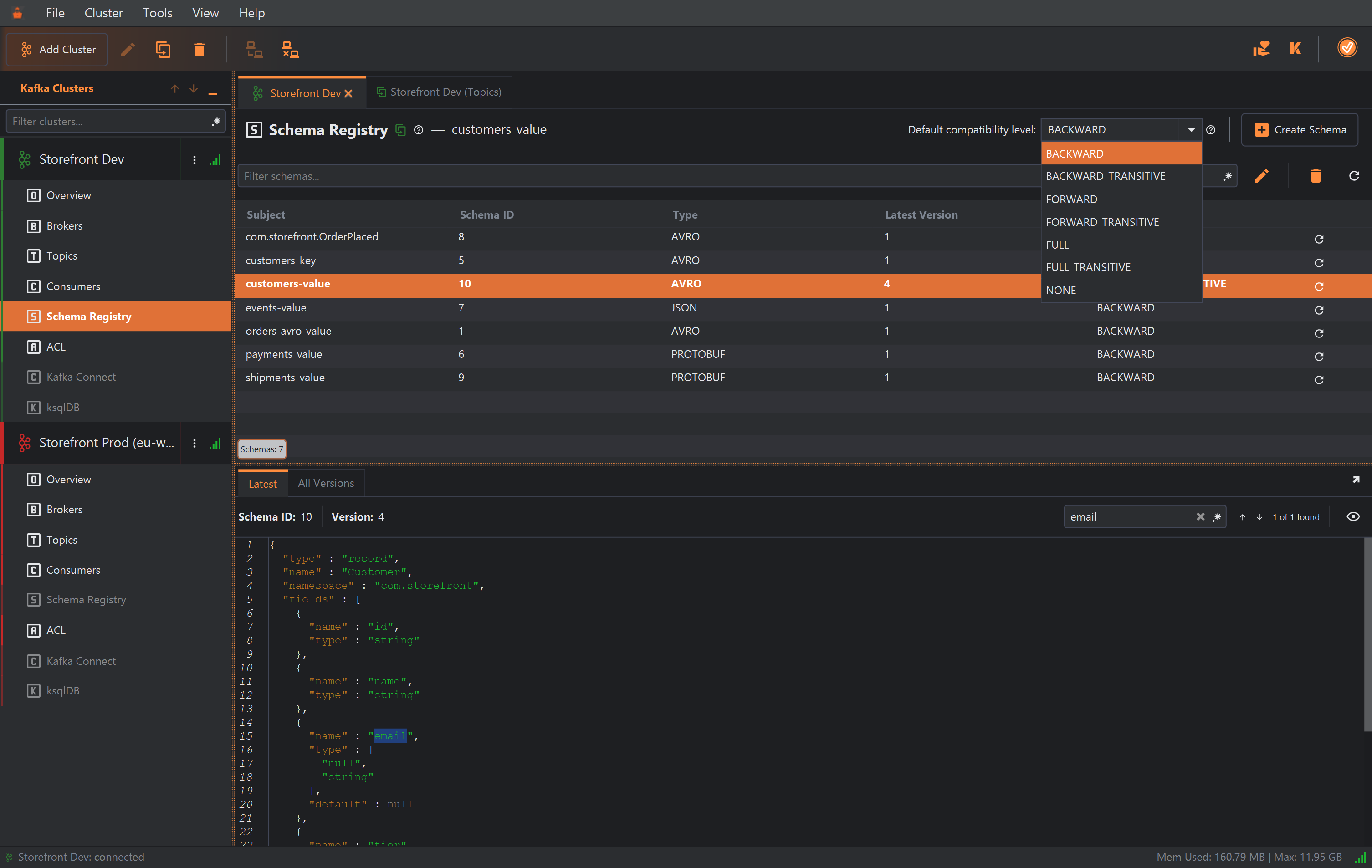Refresh the schema list
Image resolution: width=1372 pixels, height=868 pixels.
[1354, 176]
